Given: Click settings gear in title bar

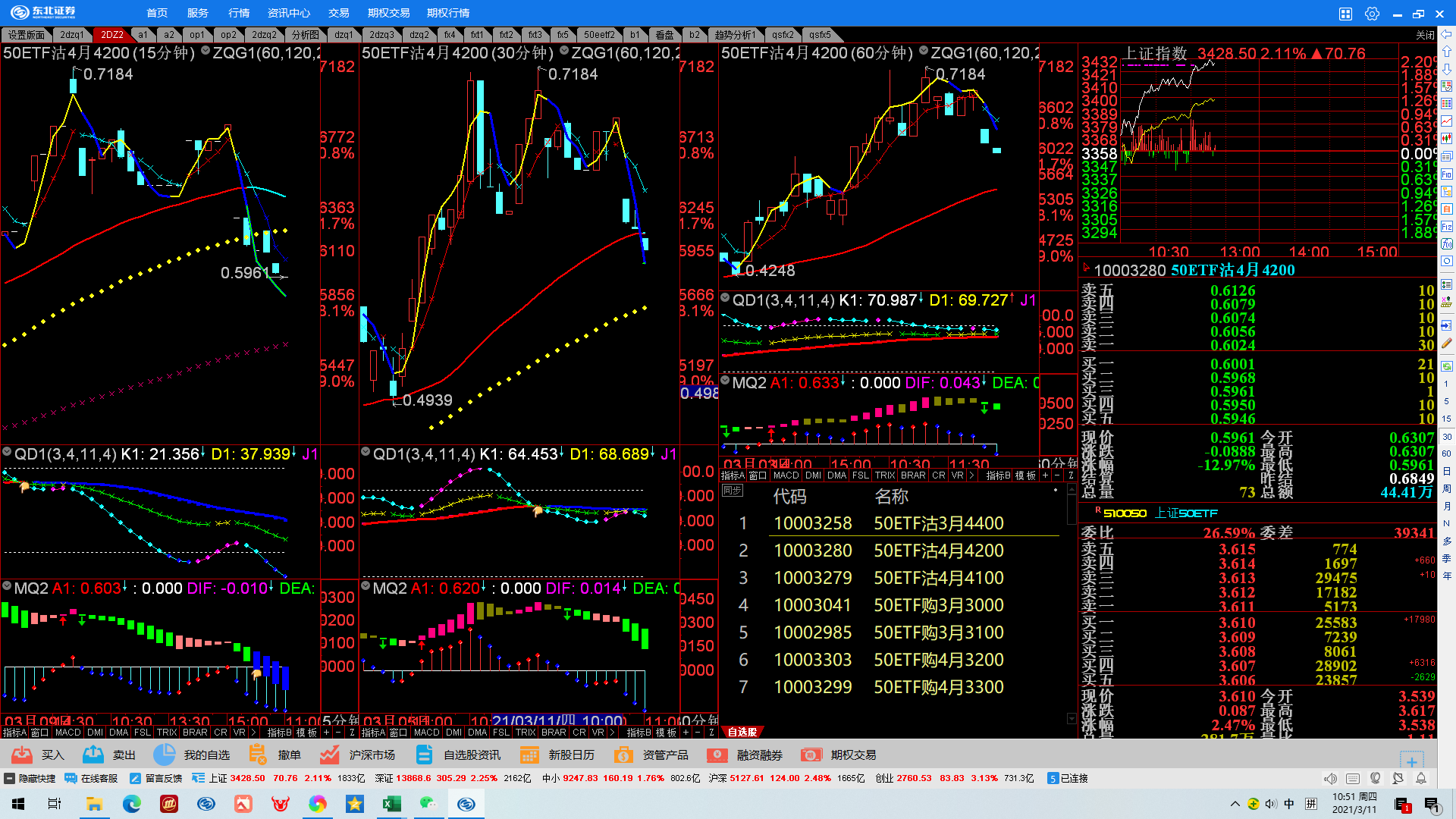Looking at the screenshot, I should (x=1372, y=14).
